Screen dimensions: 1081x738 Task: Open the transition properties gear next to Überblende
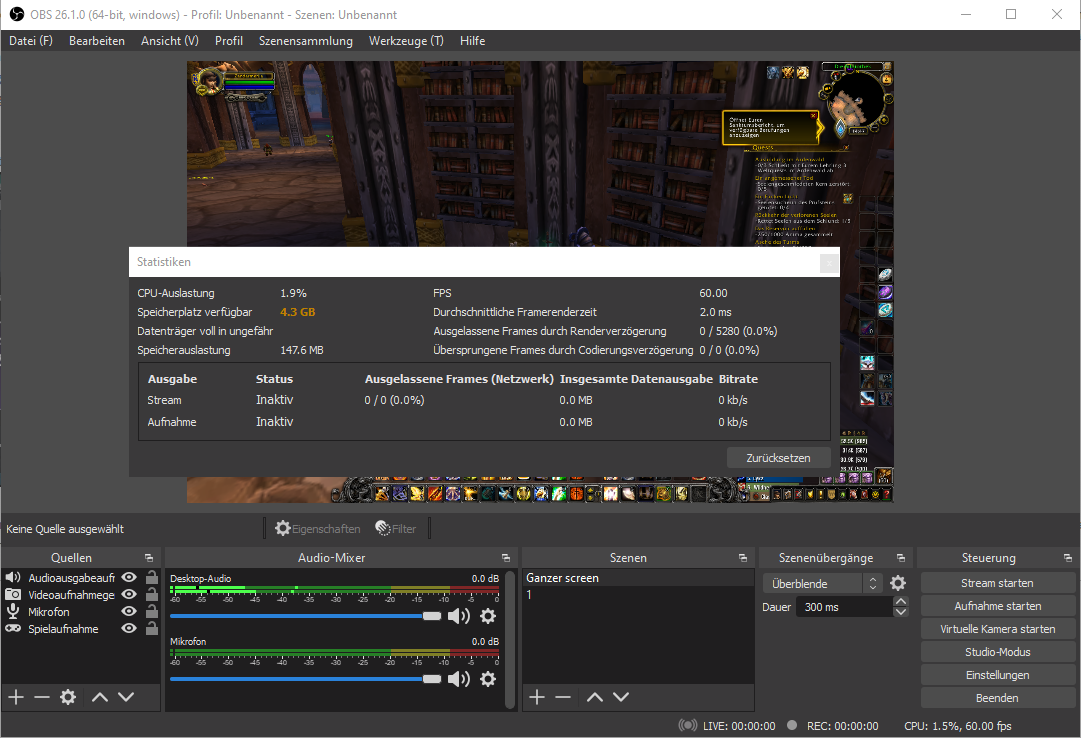[898, 584]
